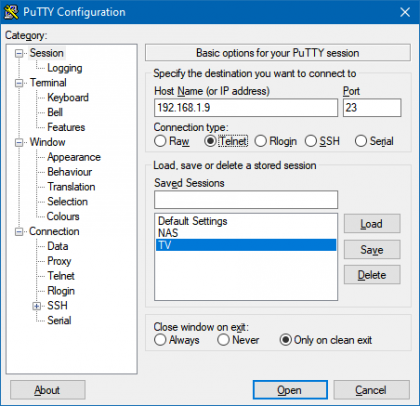Collapse the Terminal tree node

[x=19, y=83]
